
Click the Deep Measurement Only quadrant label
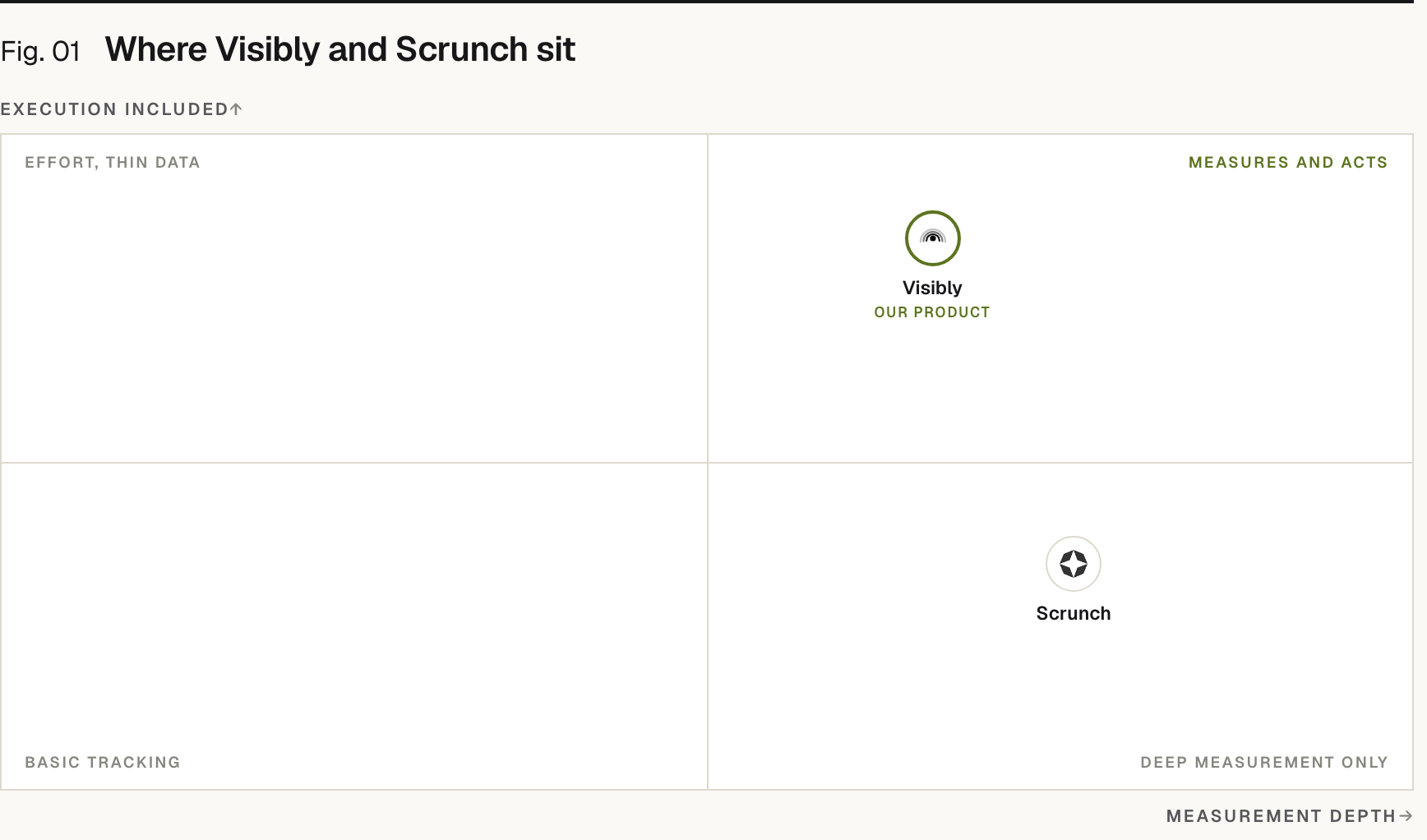1264,762
